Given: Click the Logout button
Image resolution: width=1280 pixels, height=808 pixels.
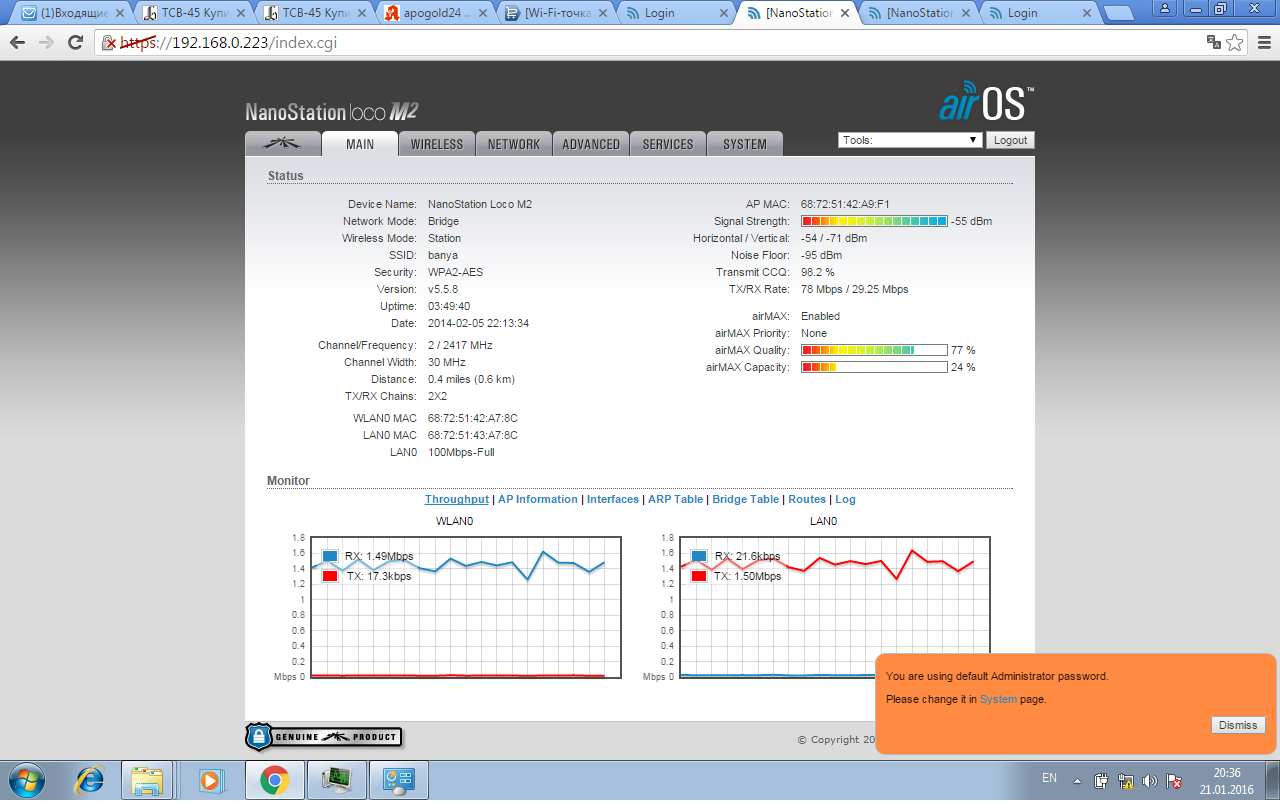Looking at the screenshot, I should [1010, 140].
